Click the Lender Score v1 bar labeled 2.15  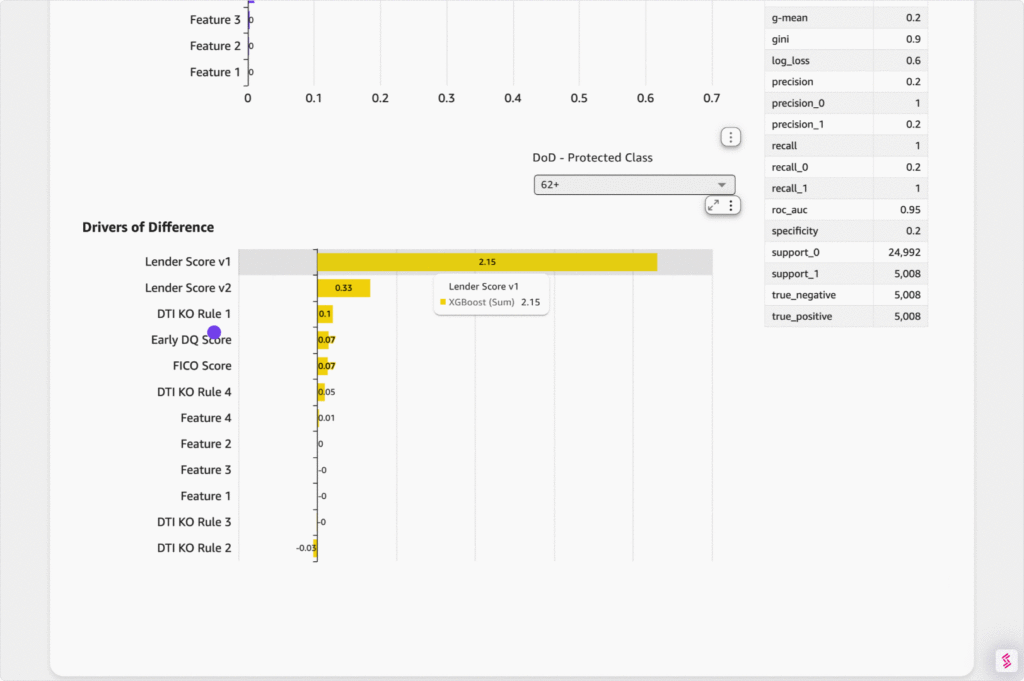click(x=487, y=262)
